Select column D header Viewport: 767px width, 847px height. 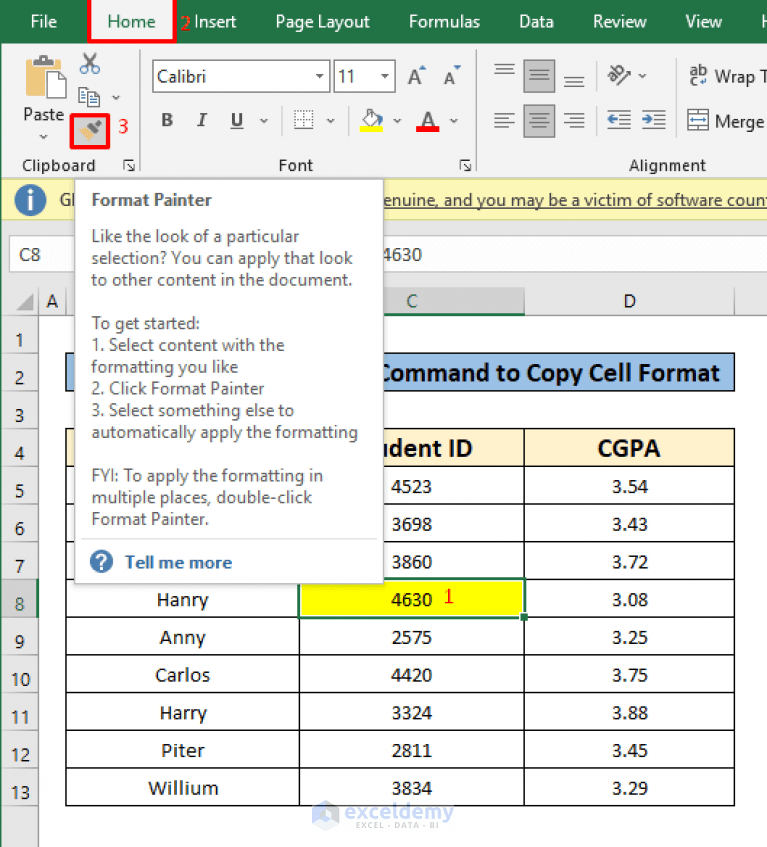[x=629, y=301]
